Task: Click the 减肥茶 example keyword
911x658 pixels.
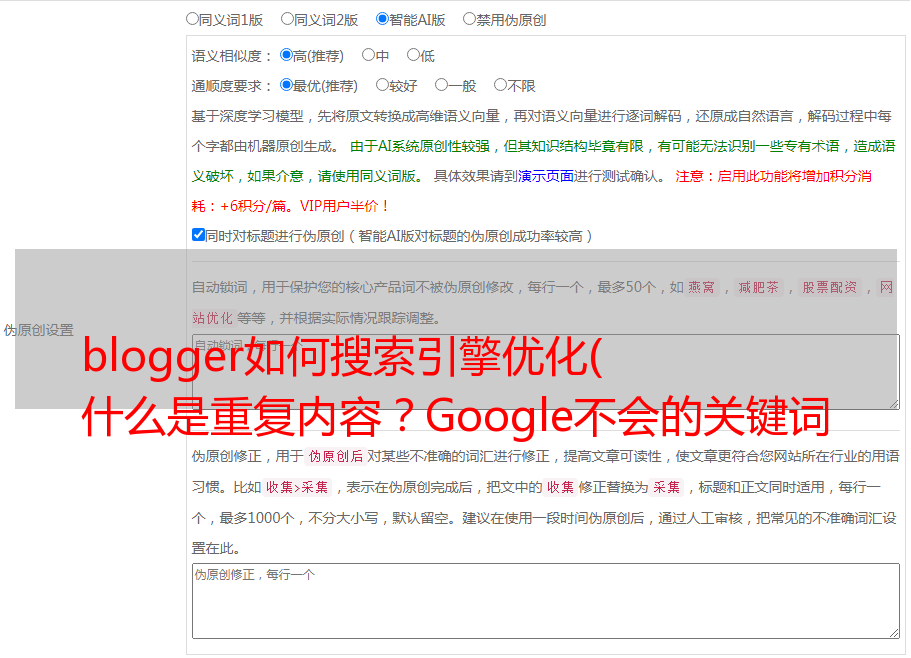Action: coord(758,287)
